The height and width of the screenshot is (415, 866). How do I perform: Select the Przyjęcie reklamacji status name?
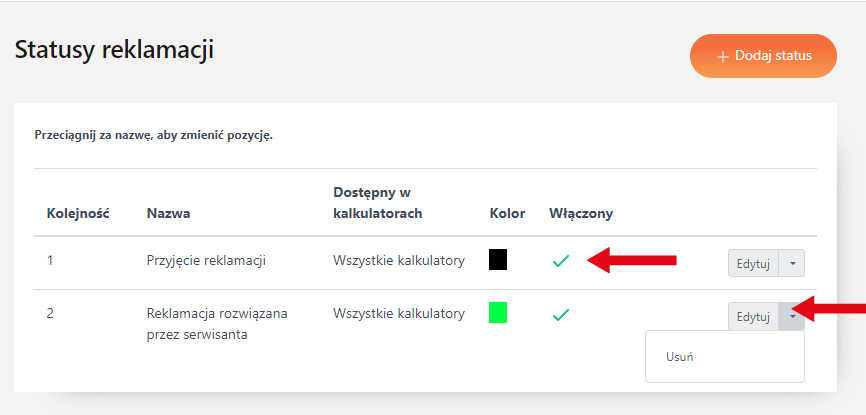[x=206, y=261]
